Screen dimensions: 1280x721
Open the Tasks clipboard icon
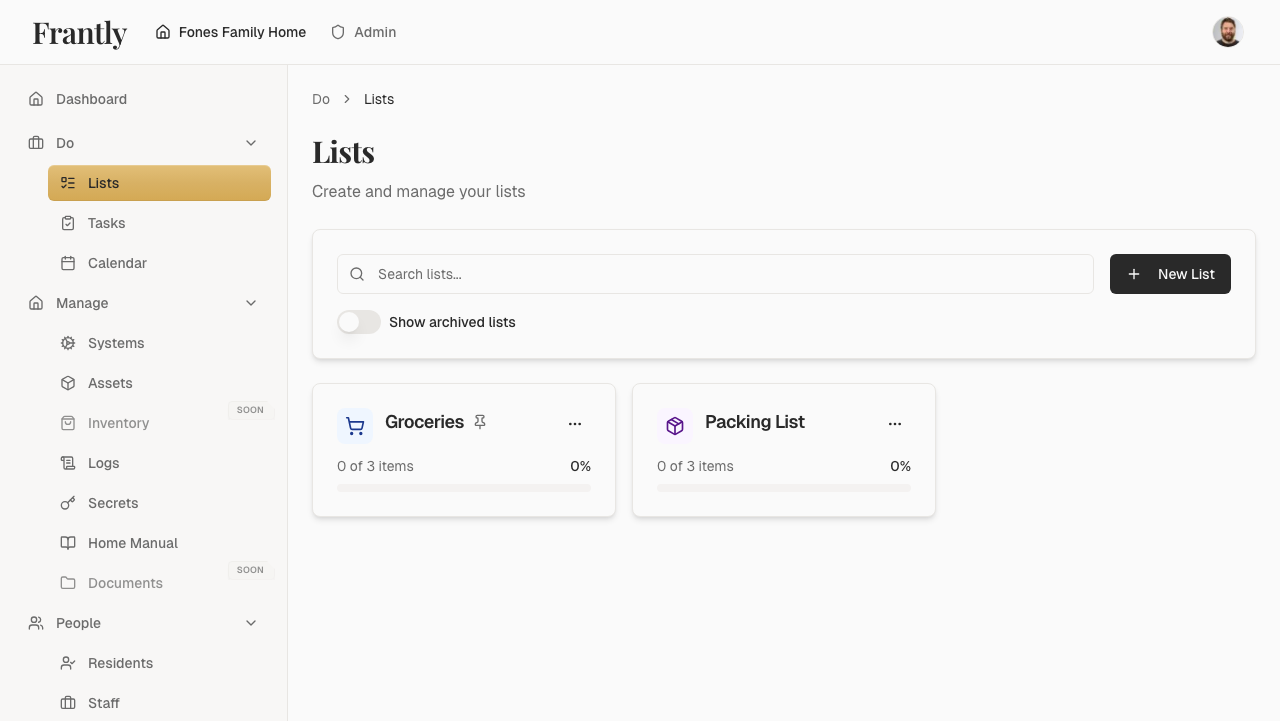tap(67, 223)
